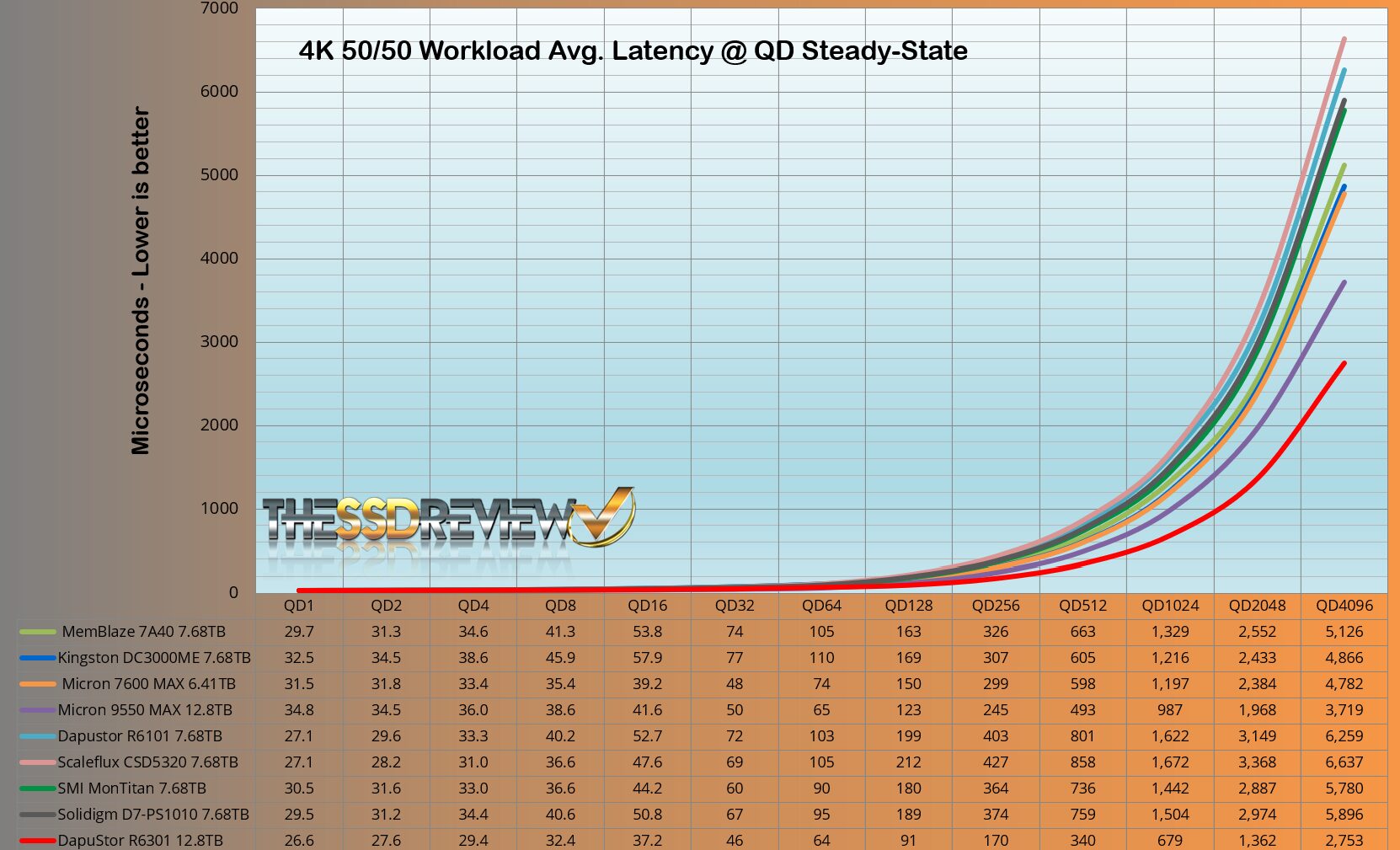Viewport: 1400px width, 850px height.
Task: Click the pink Scaleflux legend line swatch
Action: 37,762
